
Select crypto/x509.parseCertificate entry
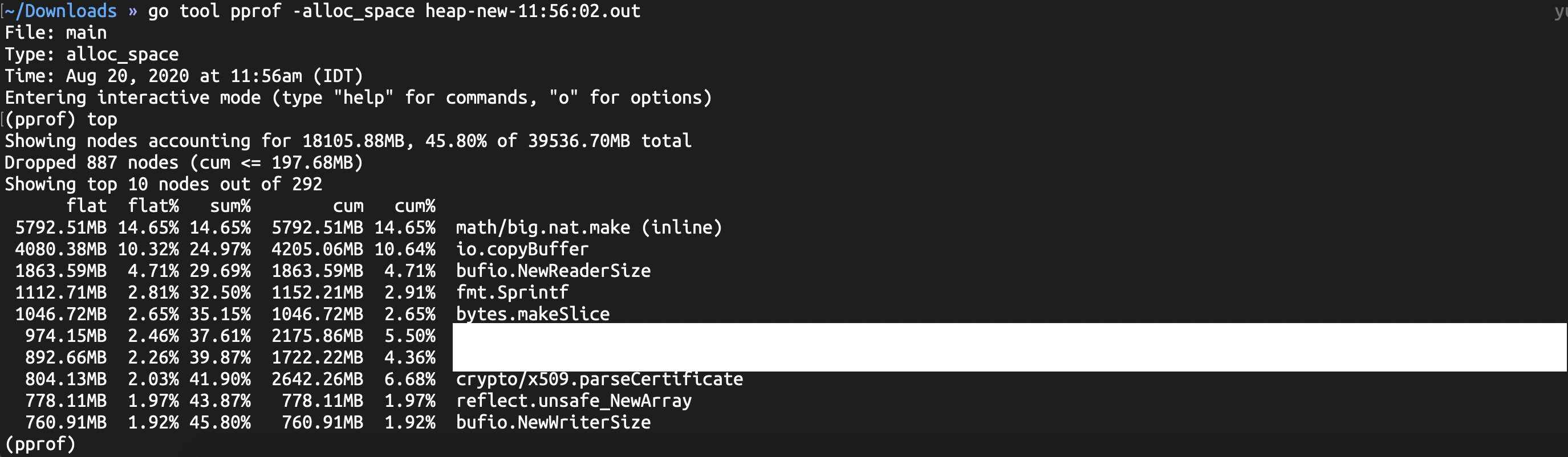pos(600,379)
